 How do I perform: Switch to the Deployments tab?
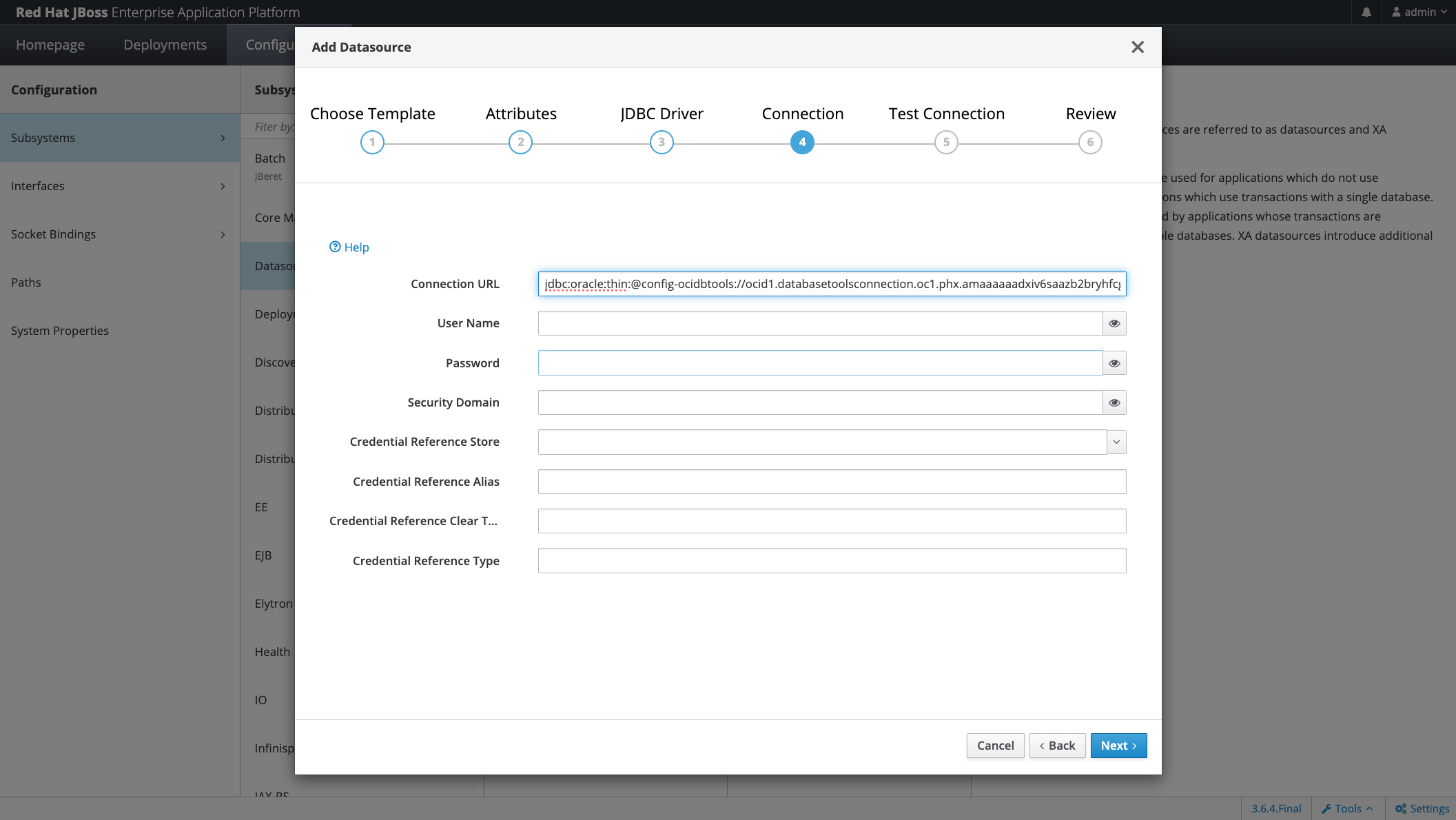click(165, 45)
